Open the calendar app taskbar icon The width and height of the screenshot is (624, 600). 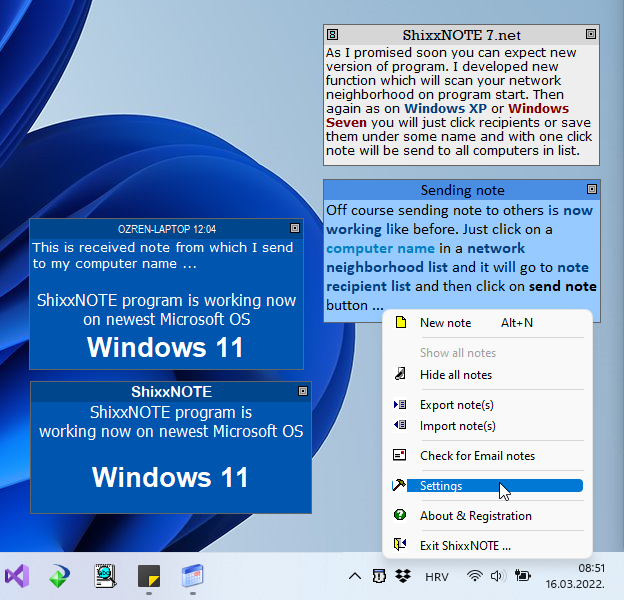193,576
